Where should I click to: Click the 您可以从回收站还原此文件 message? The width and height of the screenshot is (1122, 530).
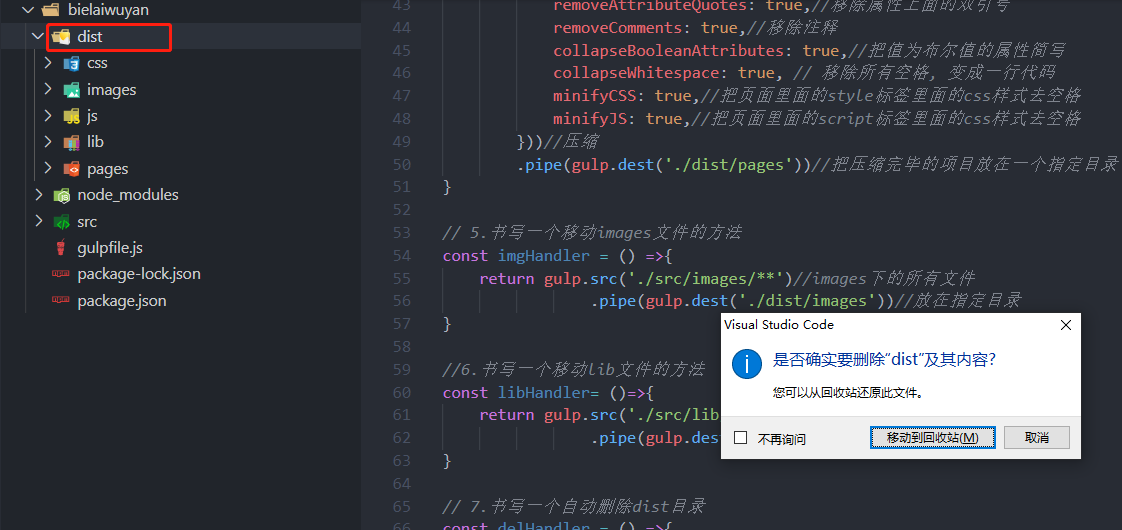point(848,393)
